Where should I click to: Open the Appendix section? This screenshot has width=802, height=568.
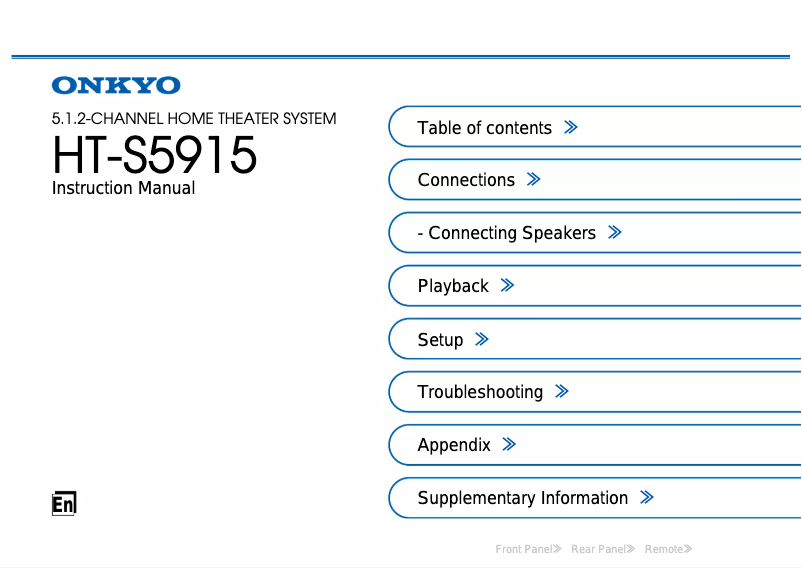tap(454, 445)
